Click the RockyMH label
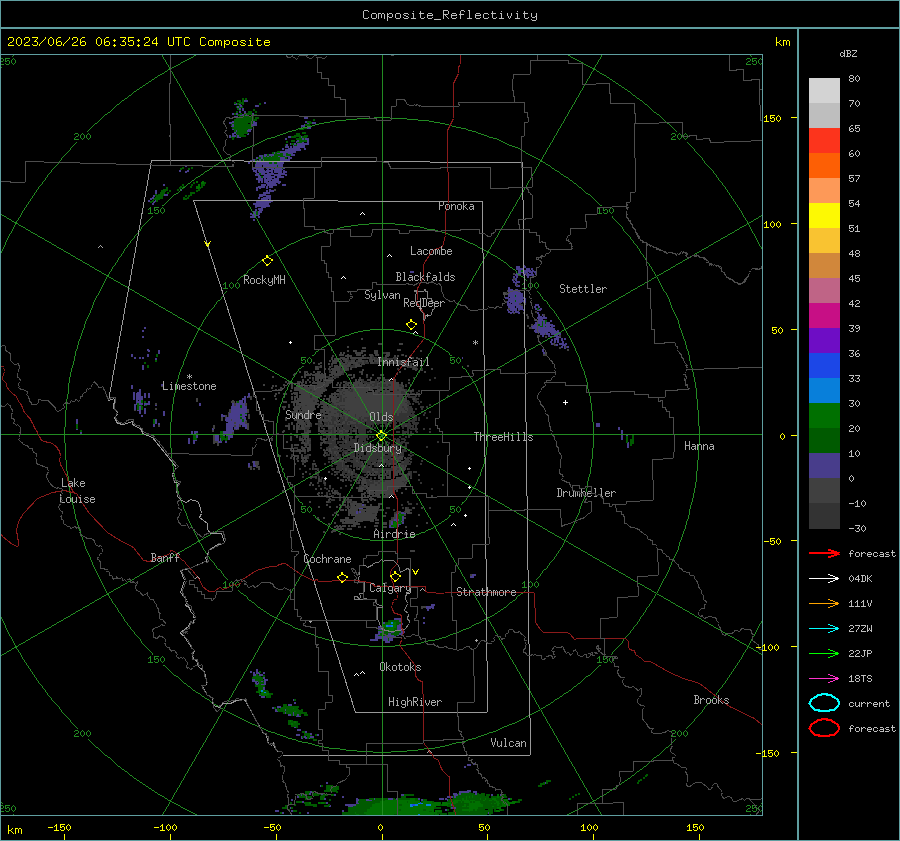900x841 pixels. [x=264, y=280]
